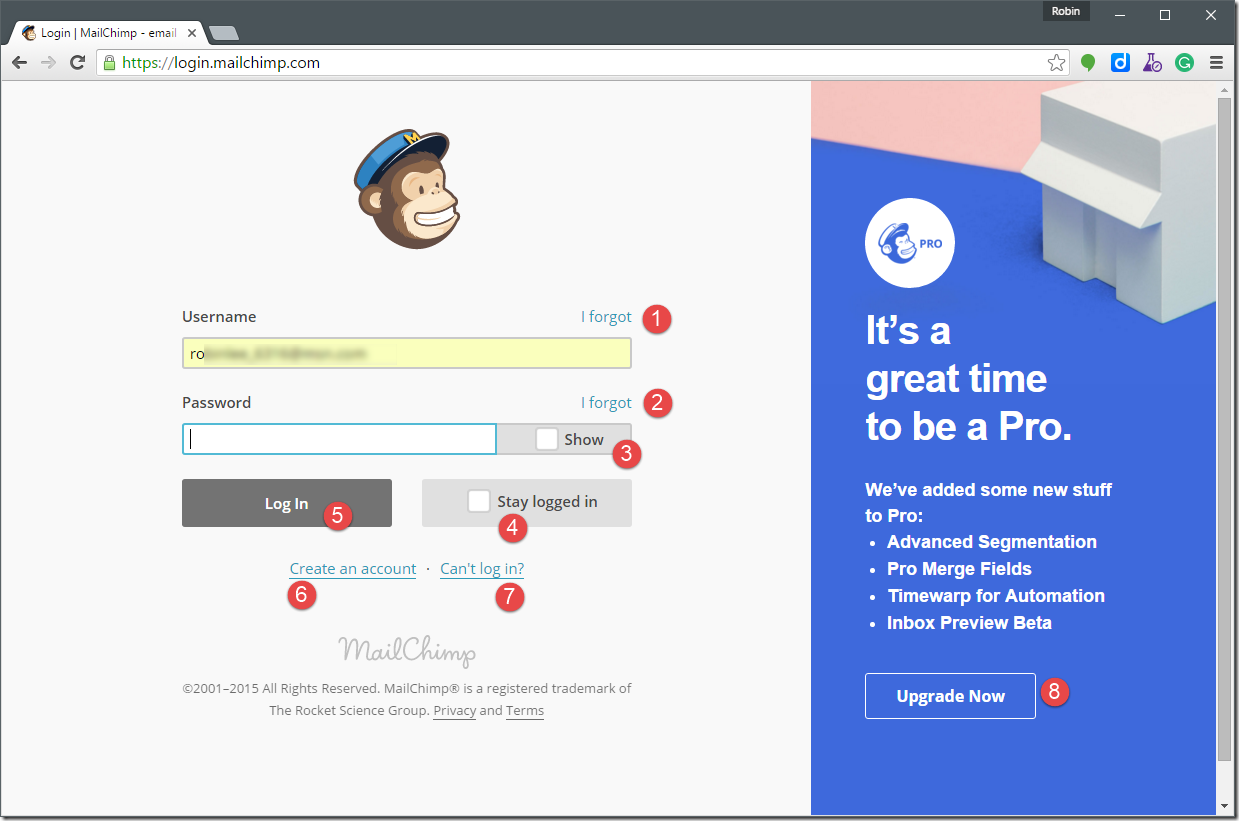Viewport: 1239px width, 821px height.
Task: Open the blue 'd' extension icon
Action: pyautogui.click(x=1121, y=63)
